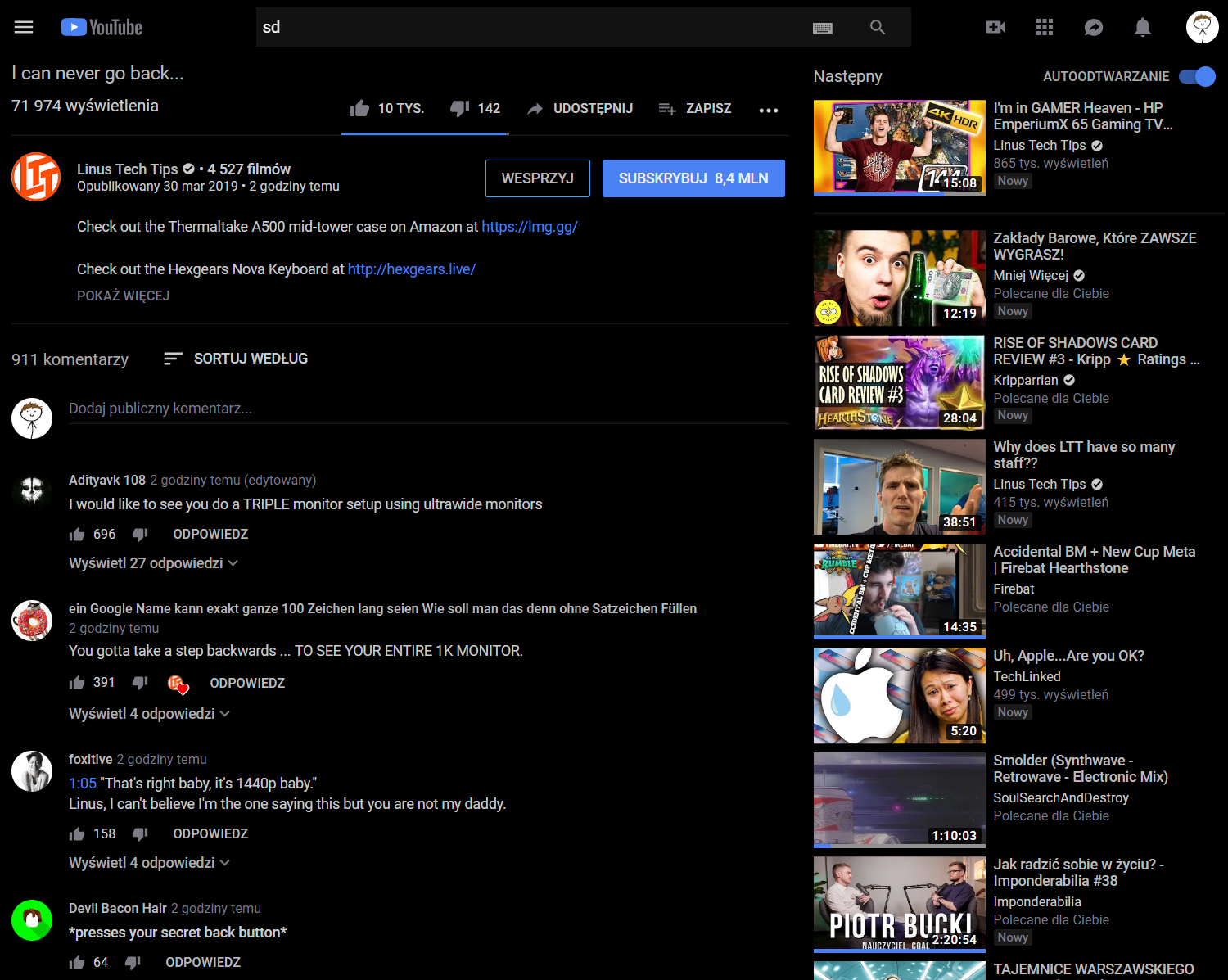
Task: Open the notifications bell
Action: tap(1143, 27)
